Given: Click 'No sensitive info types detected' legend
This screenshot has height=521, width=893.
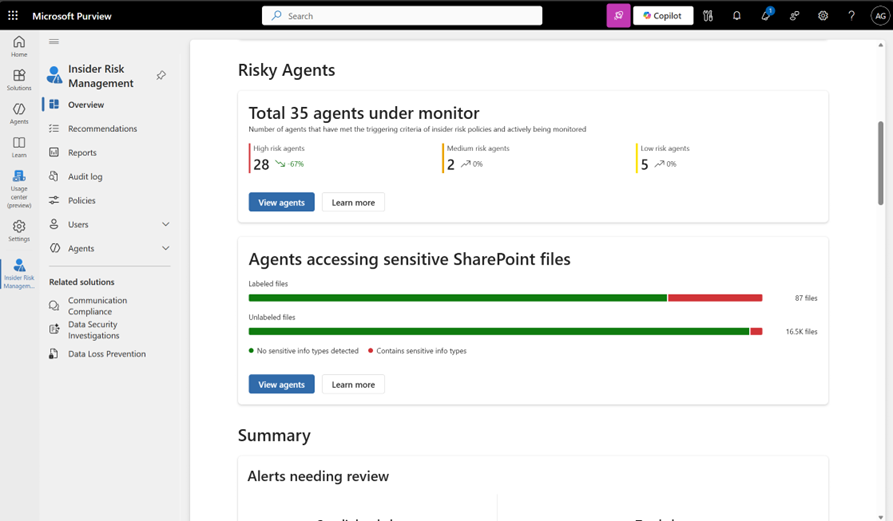Looking at the screenshot, I should click(x=304, y=351).
